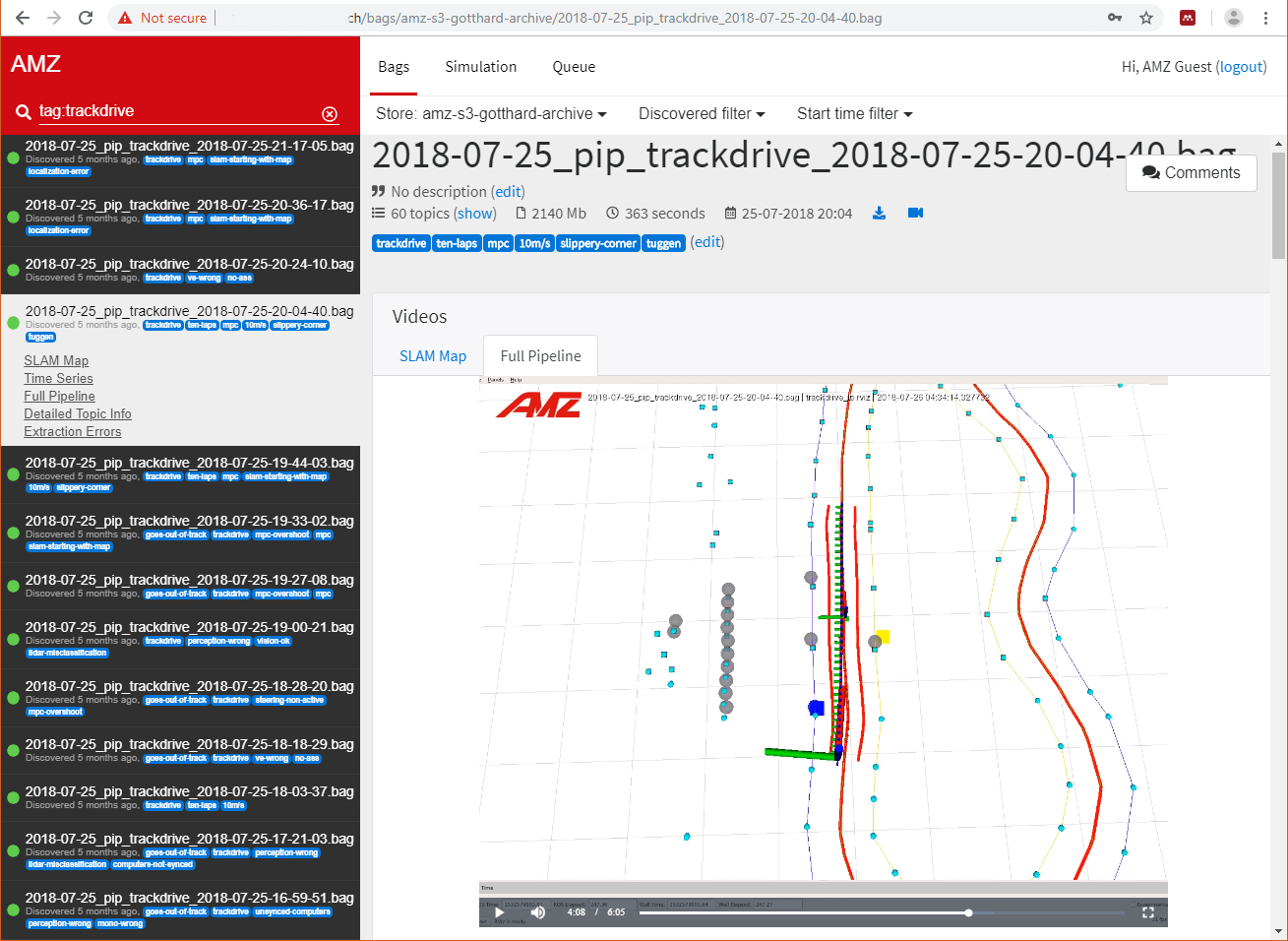Open the Start time filter dropdown

tap(854, 114)
